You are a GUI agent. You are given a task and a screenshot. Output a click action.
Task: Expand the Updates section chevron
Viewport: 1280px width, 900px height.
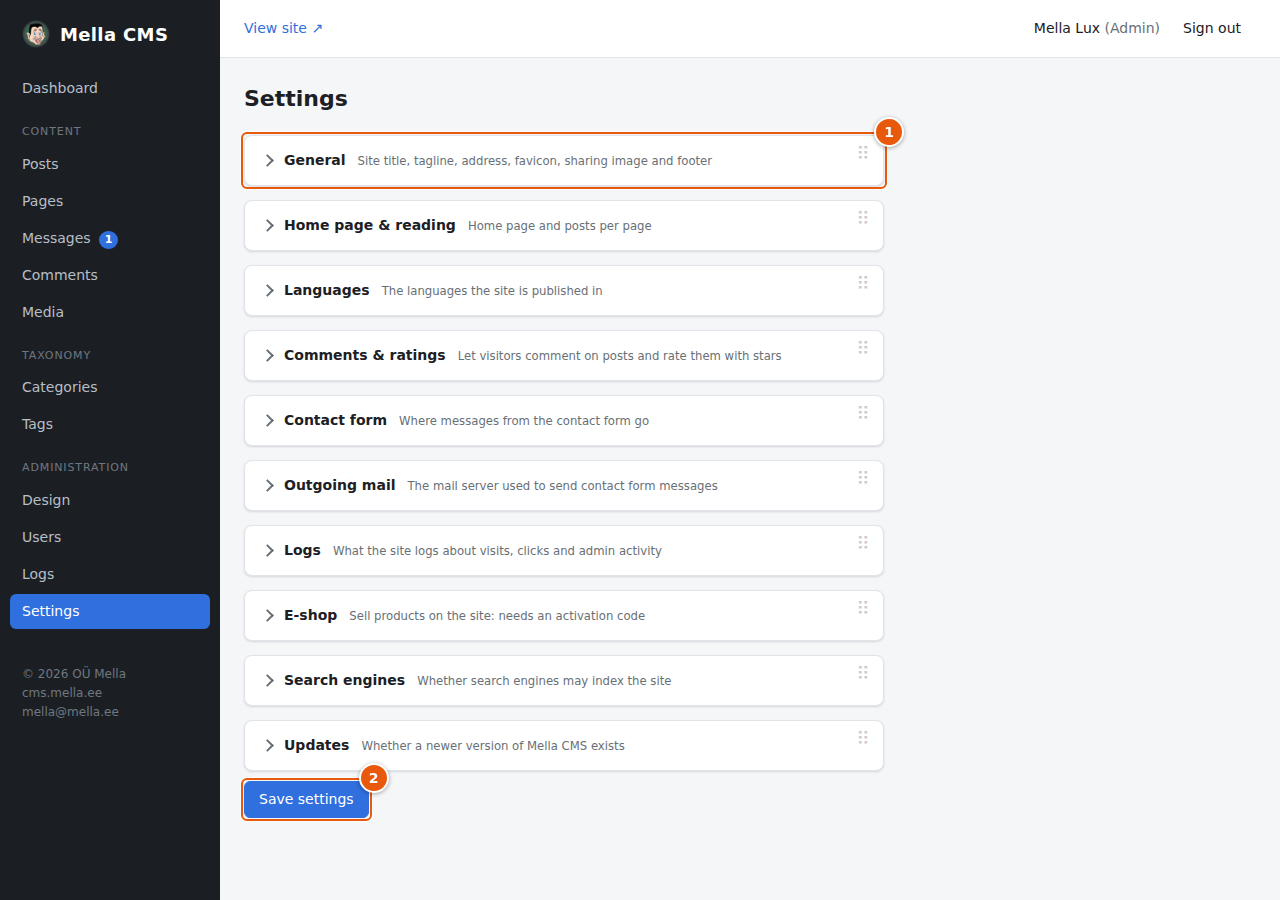tap(269, 746)
